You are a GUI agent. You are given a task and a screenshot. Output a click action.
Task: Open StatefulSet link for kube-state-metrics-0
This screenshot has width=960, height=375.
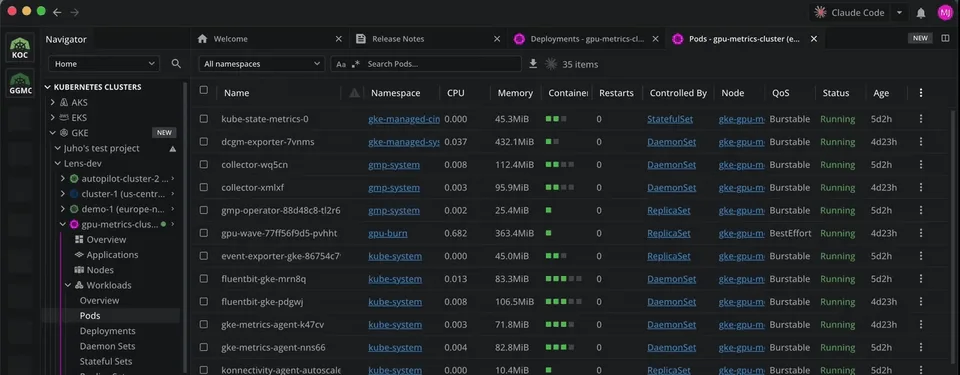670,119
